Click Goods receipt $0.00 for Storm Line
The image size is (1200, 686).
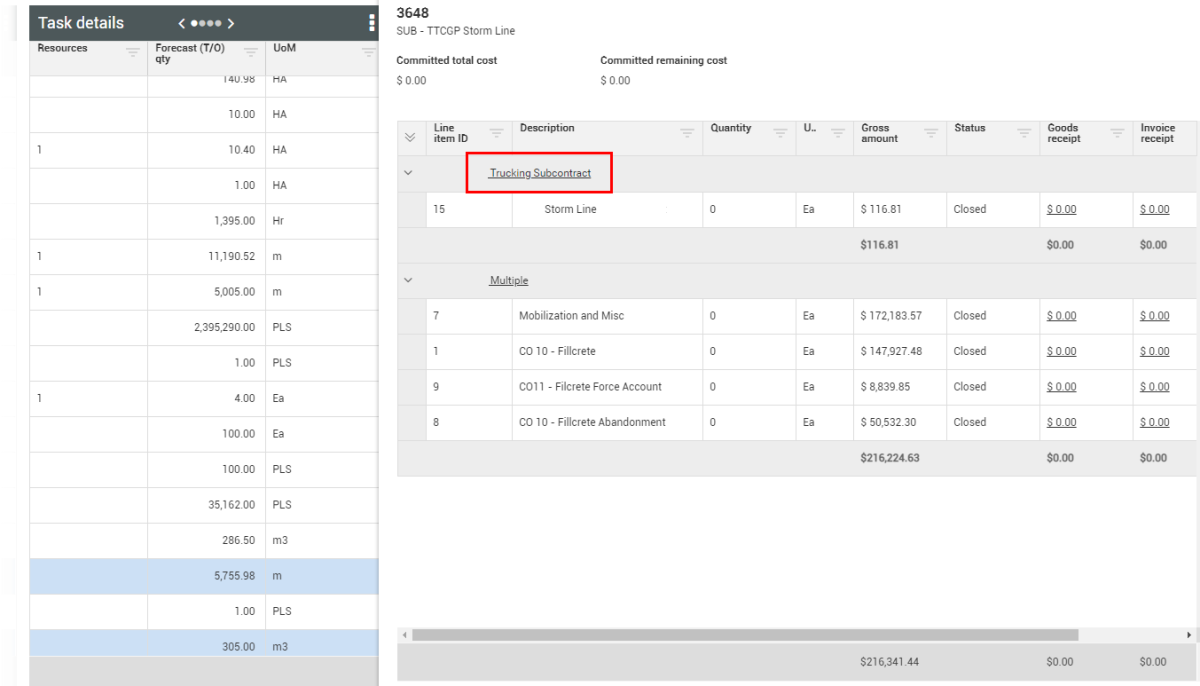[x=1061, y=210]
